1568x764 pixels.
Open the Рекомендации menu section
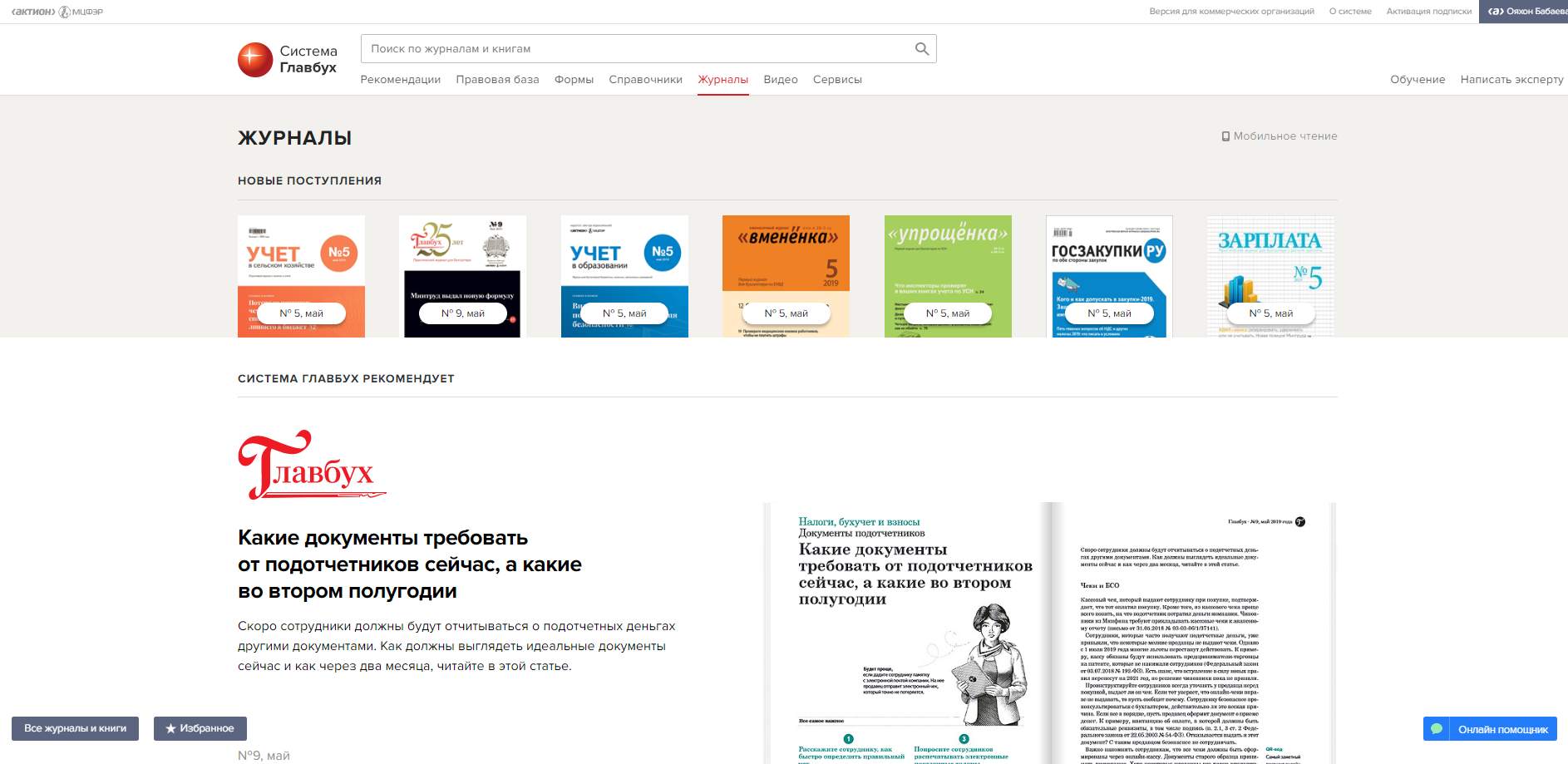(401, 80)
